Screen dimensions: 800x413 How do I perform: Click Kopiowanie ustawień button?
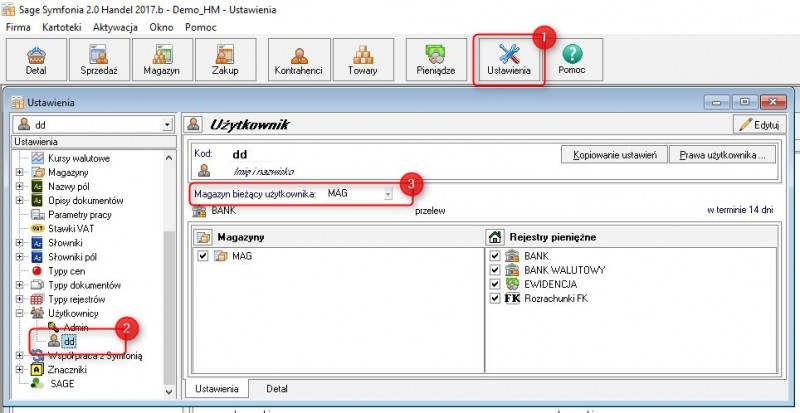pos(614,155)
